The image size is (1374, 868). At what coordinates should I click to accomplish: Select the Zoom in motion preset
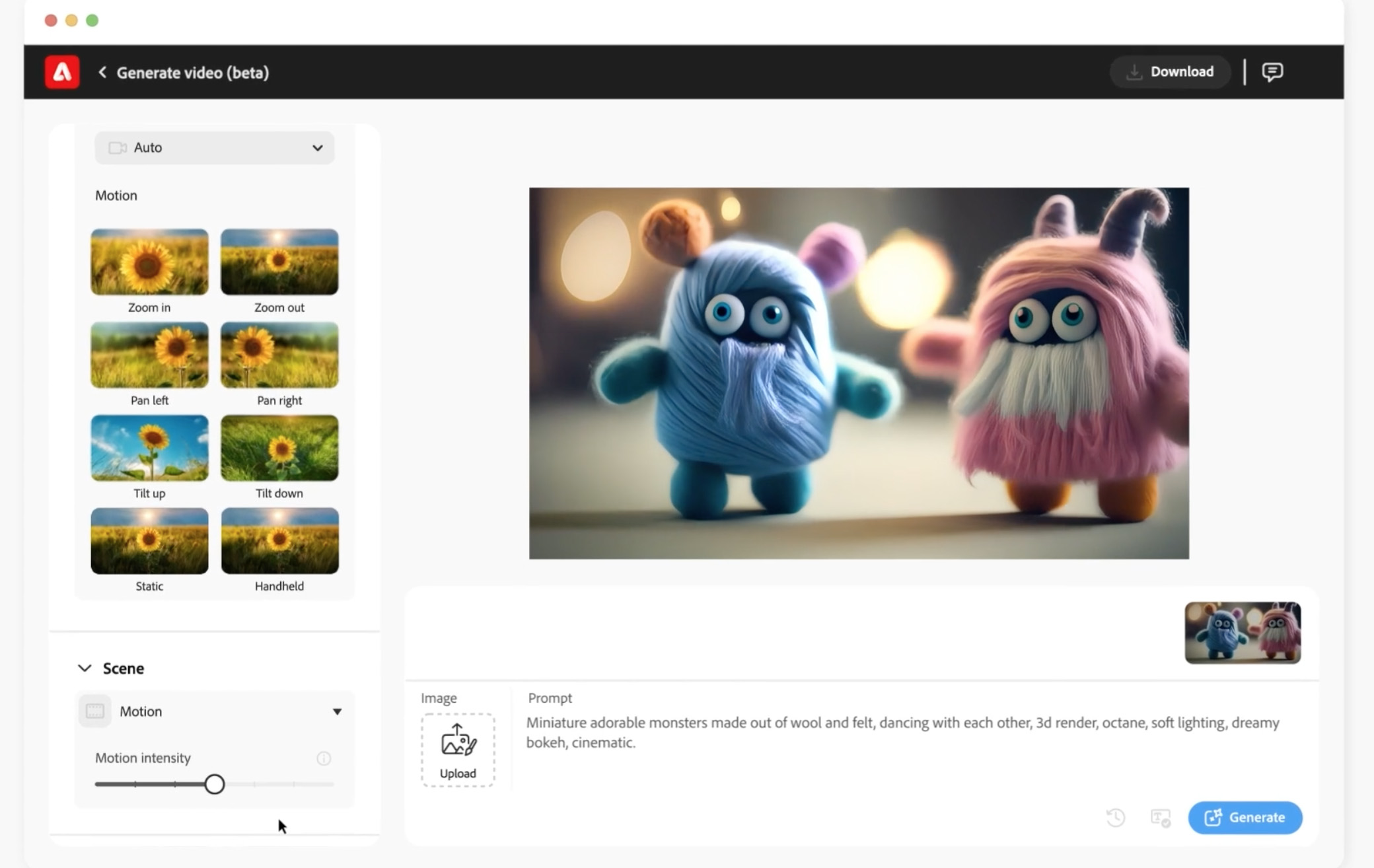pos(149,262)
